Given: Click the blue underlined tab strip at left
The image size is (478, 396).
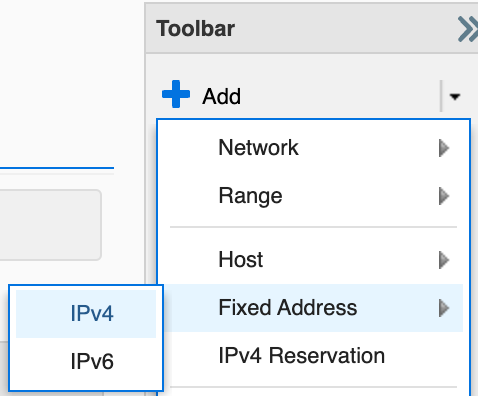Looking at the screenshot, I should pos(57,168).
